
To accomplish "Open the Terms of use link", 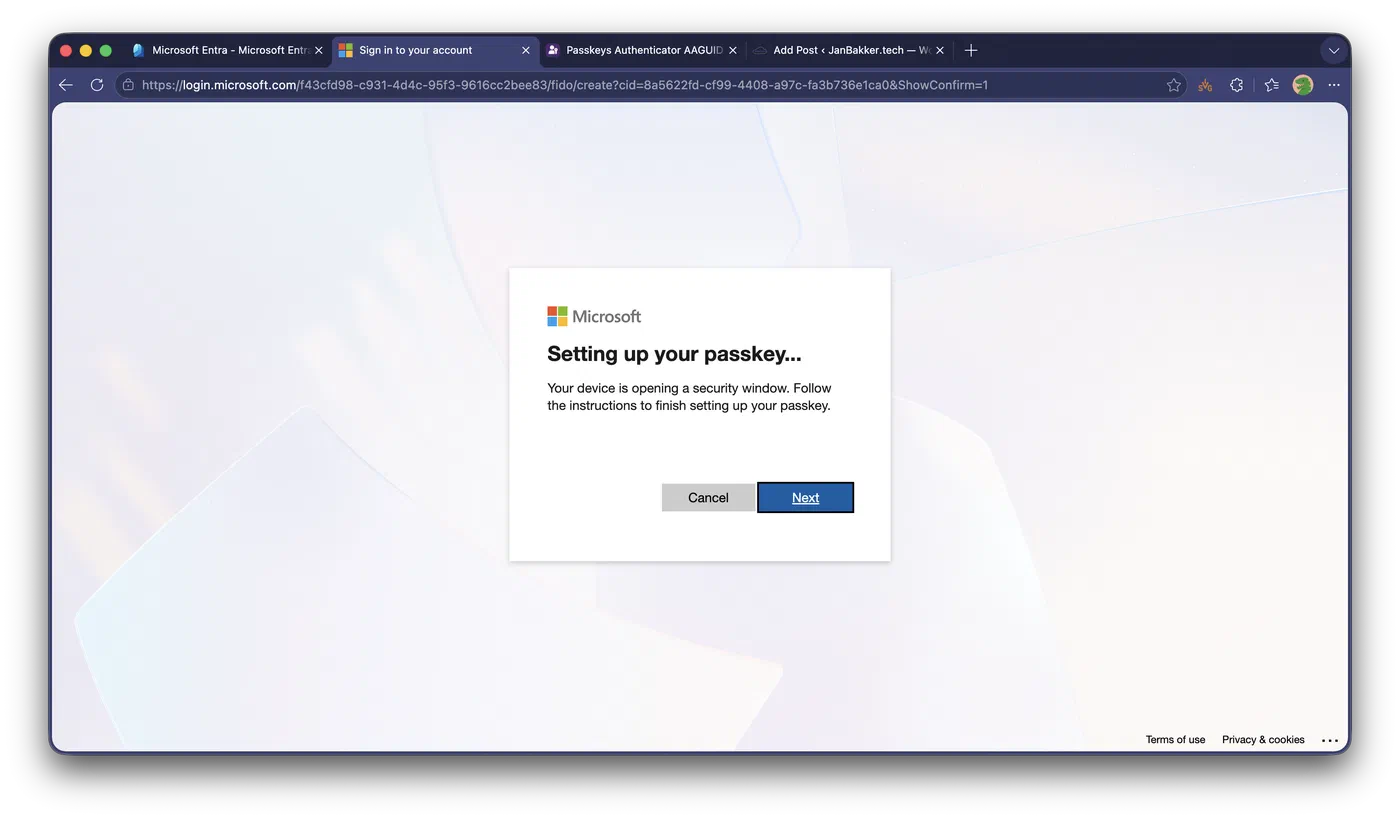I will pyautogui.click(x=1175, y=740).
